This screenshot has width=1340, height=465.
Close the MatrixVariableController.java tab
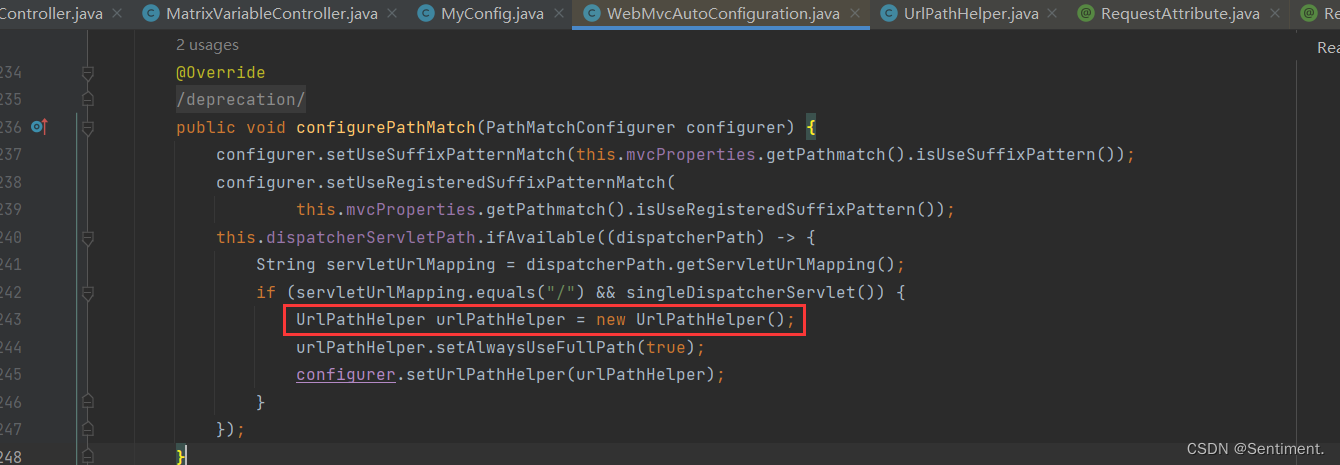tap(393, 14)
